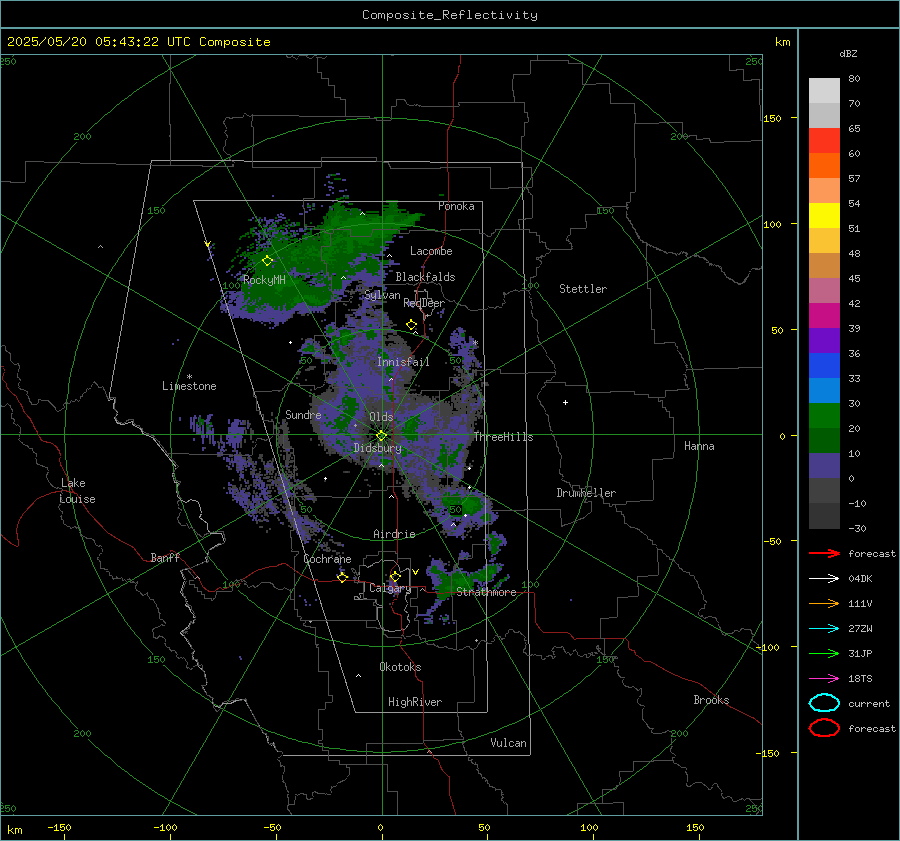Image resolution: width=900 pixels, height=841 pixels.
Task: Click the Strathmore city label
Action: point(486,592)
